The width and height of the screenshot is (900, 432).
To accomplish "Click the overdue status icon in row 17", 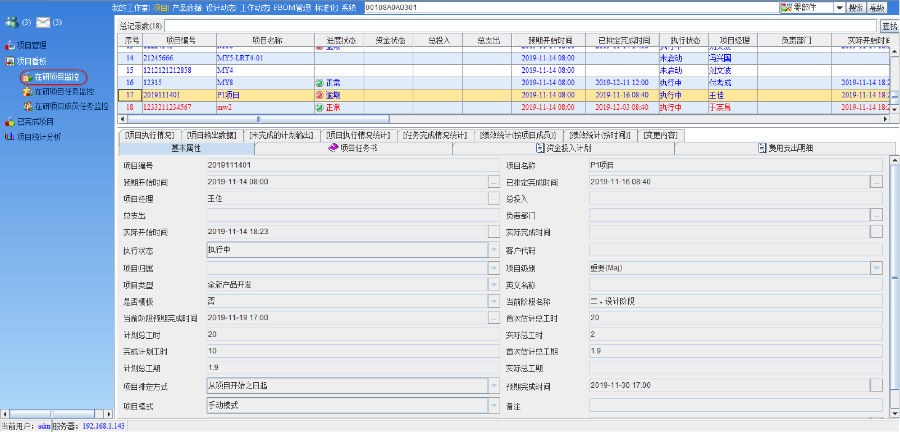I will pyautogui.click(x=319, y=94).
